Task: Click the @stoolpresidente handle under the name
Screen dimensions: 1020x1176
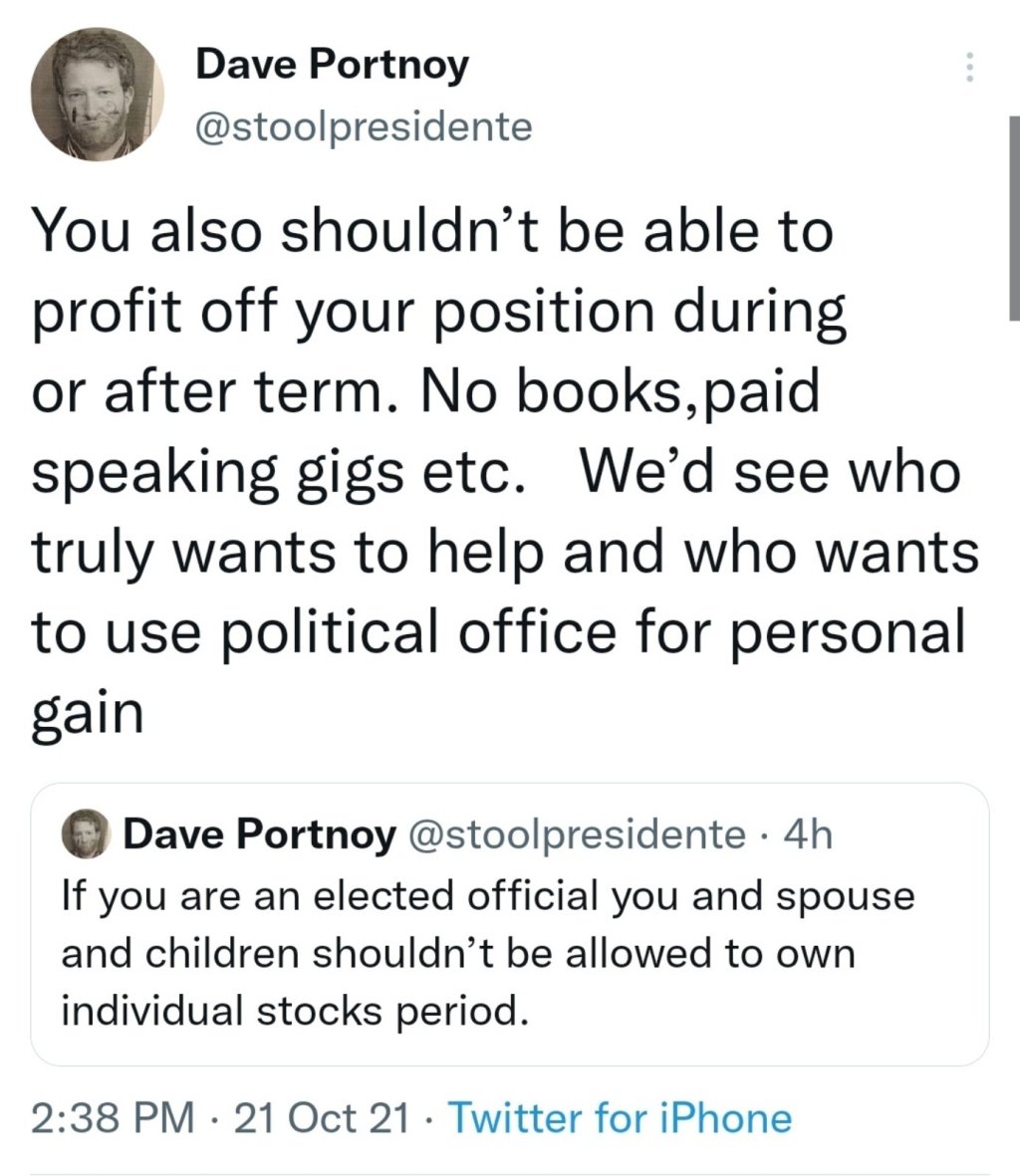Action: (x=362, y=124)
